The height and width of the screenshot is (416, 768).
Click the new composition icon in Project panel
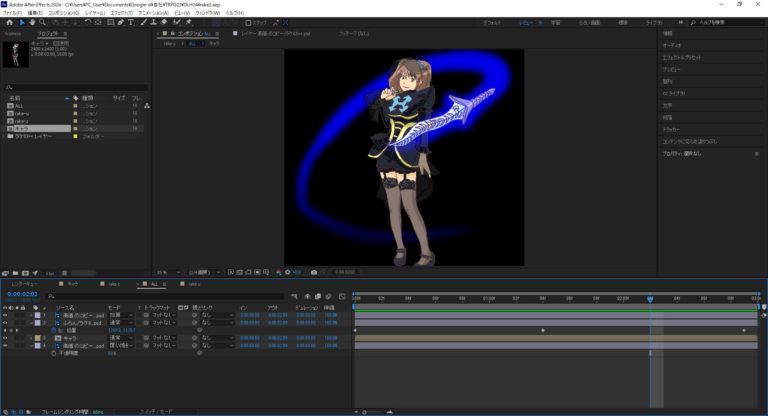pyautogui.click(x=25, y=273)
